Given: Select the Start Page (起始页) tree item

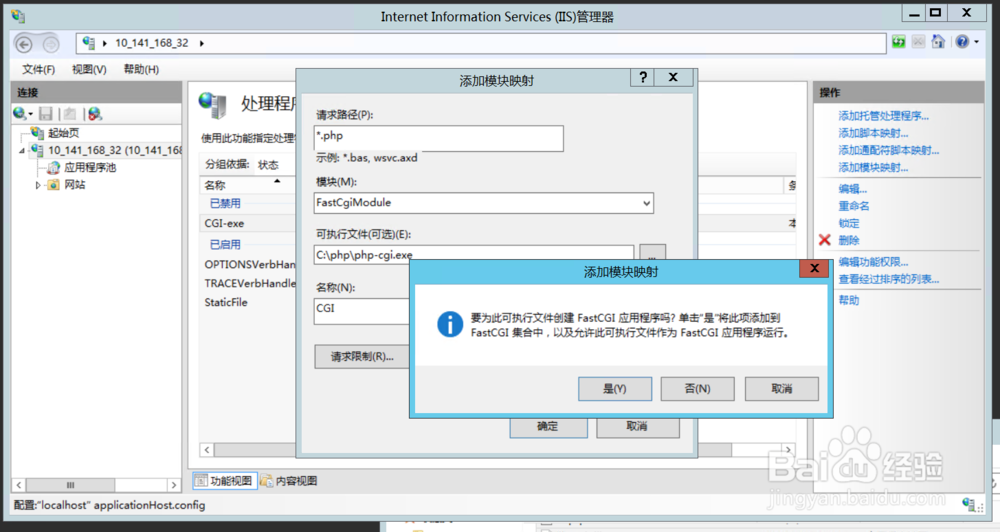Looking at the screenshot, I should (63, 133).
